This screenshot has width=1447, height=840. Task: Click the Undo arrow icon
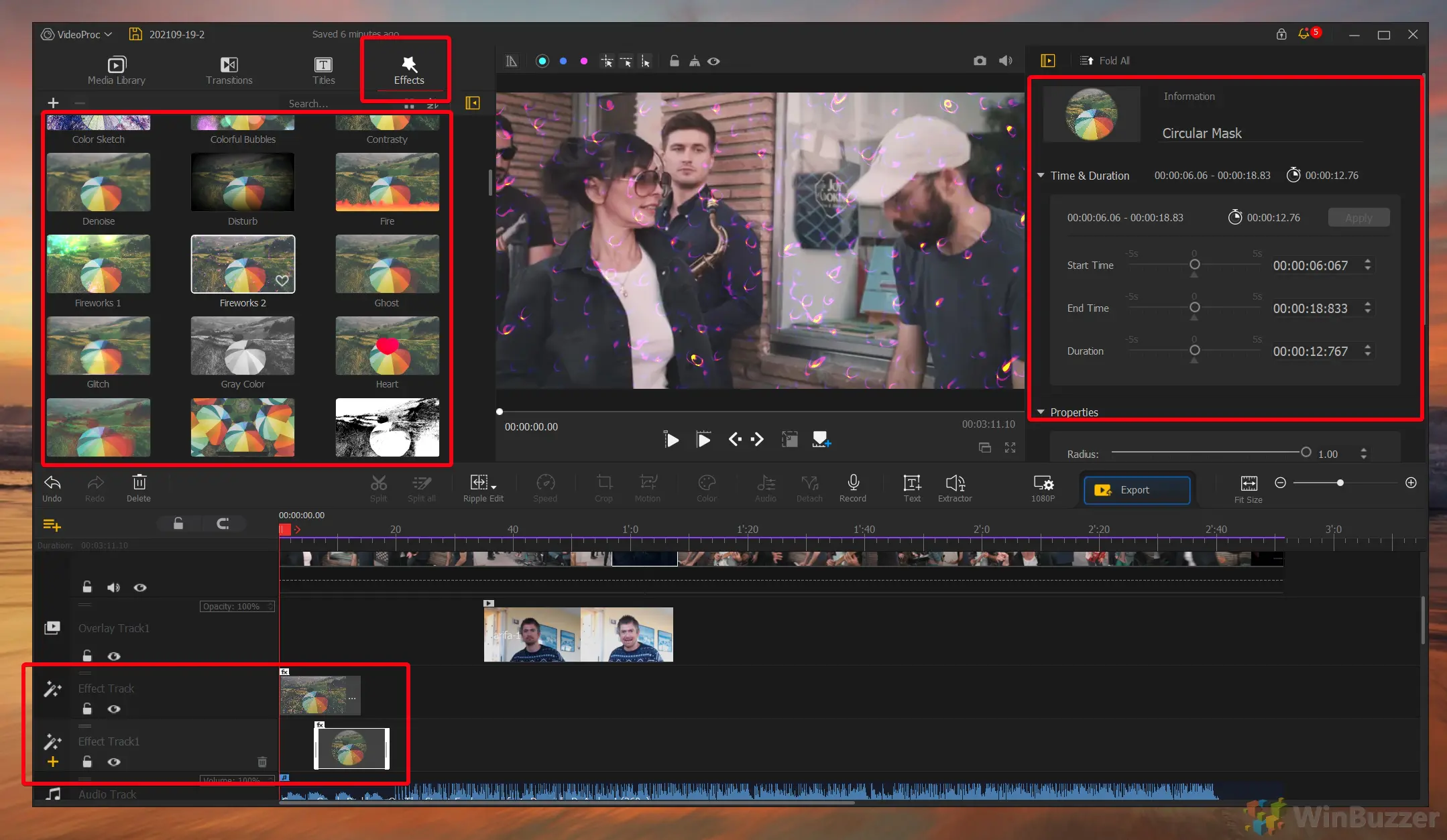coord(52,483)
